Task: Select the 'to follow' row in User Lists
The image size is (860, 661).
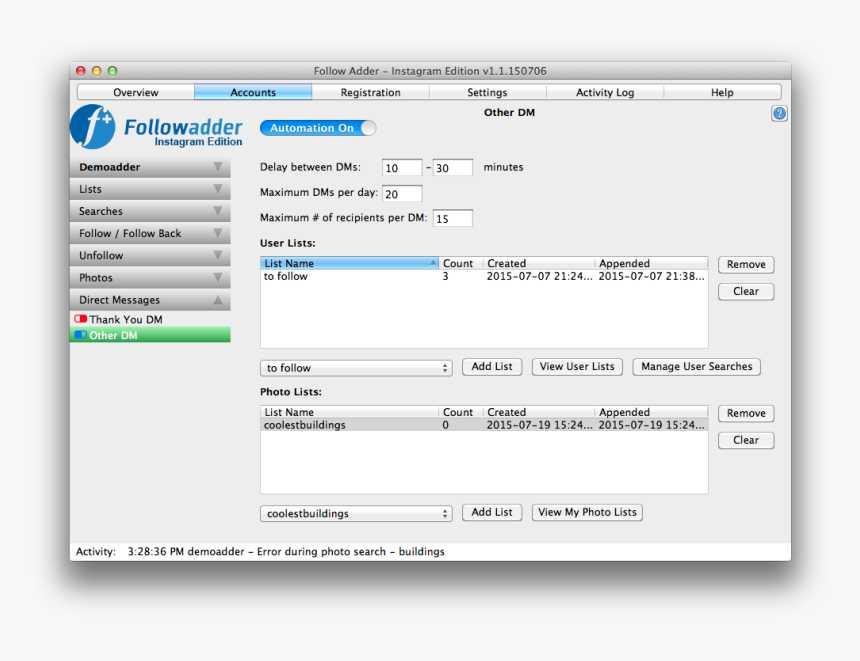Action: point(484,276)
